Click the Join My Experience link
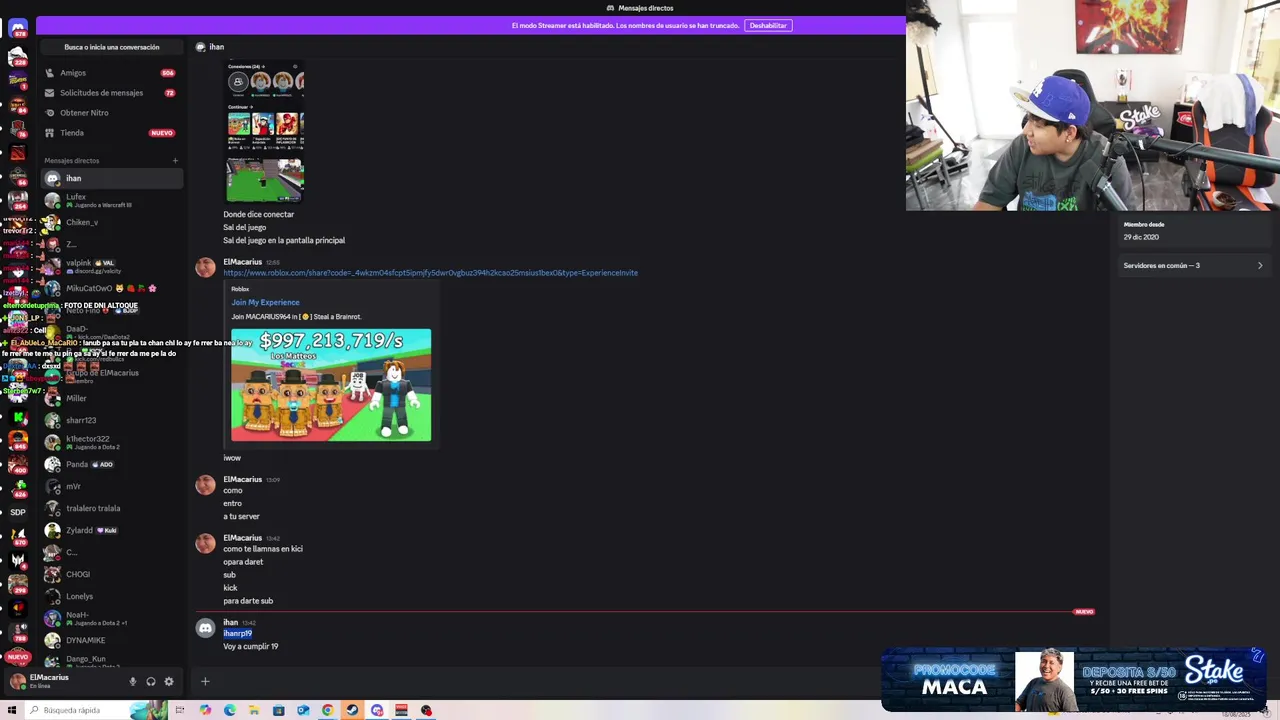 pos(265,302)
